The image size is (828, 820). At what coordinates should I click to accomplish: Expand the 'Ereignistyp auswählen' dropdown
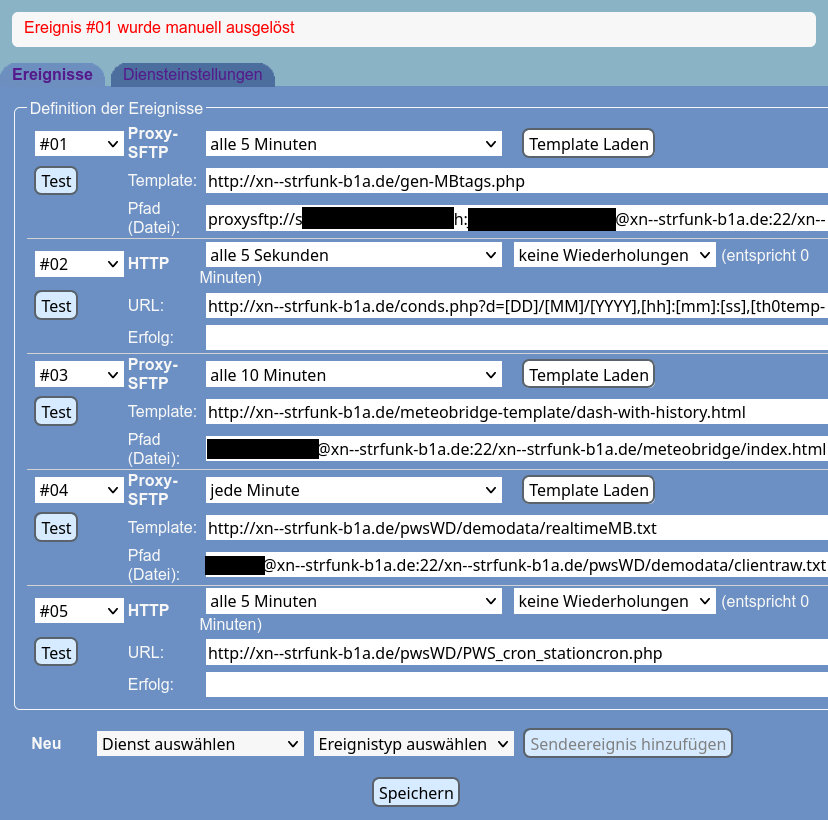413,744
